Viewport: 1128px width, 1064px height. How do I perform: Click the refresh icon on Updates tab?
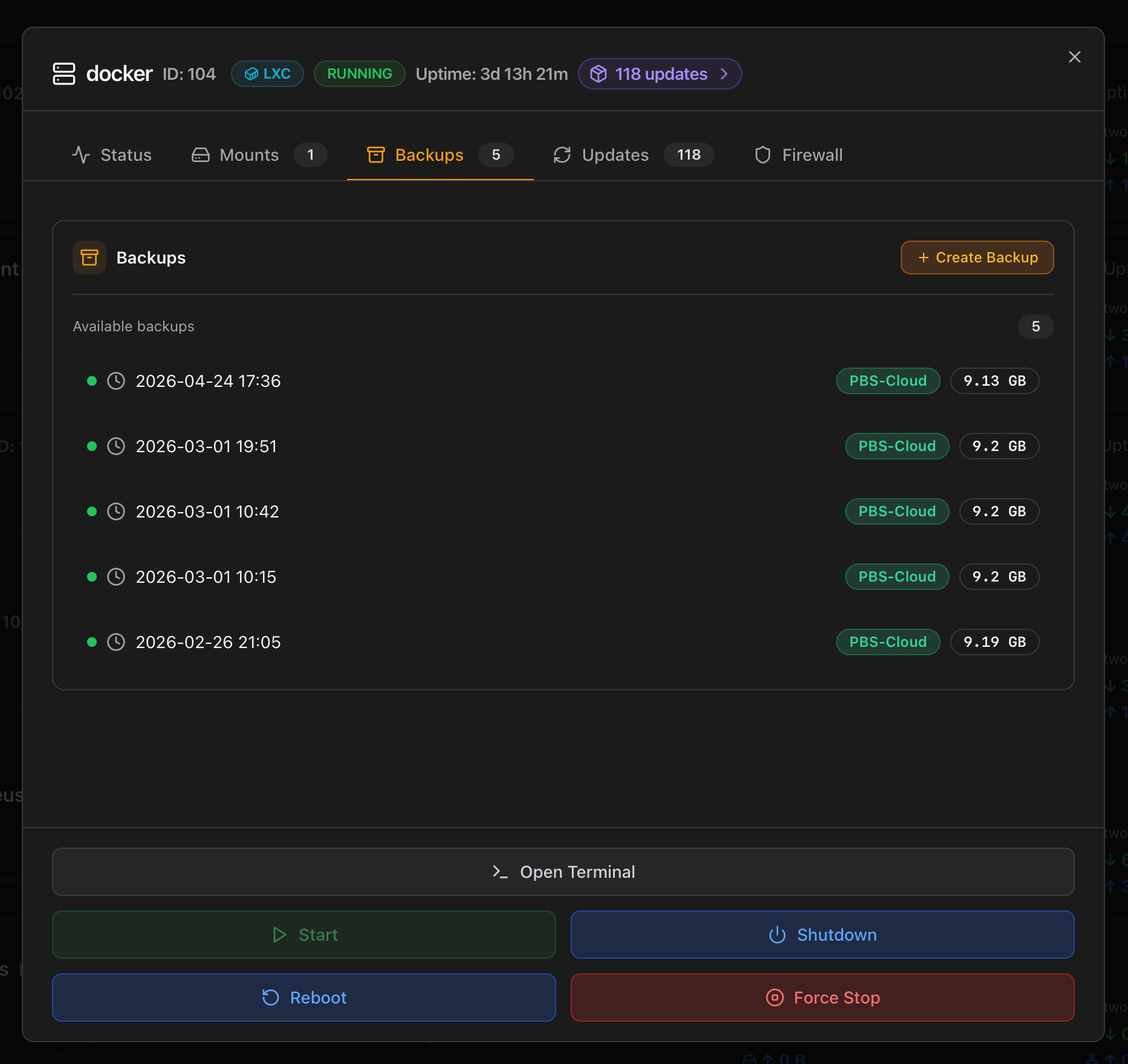pyautogui.click(x=562, y=155)
